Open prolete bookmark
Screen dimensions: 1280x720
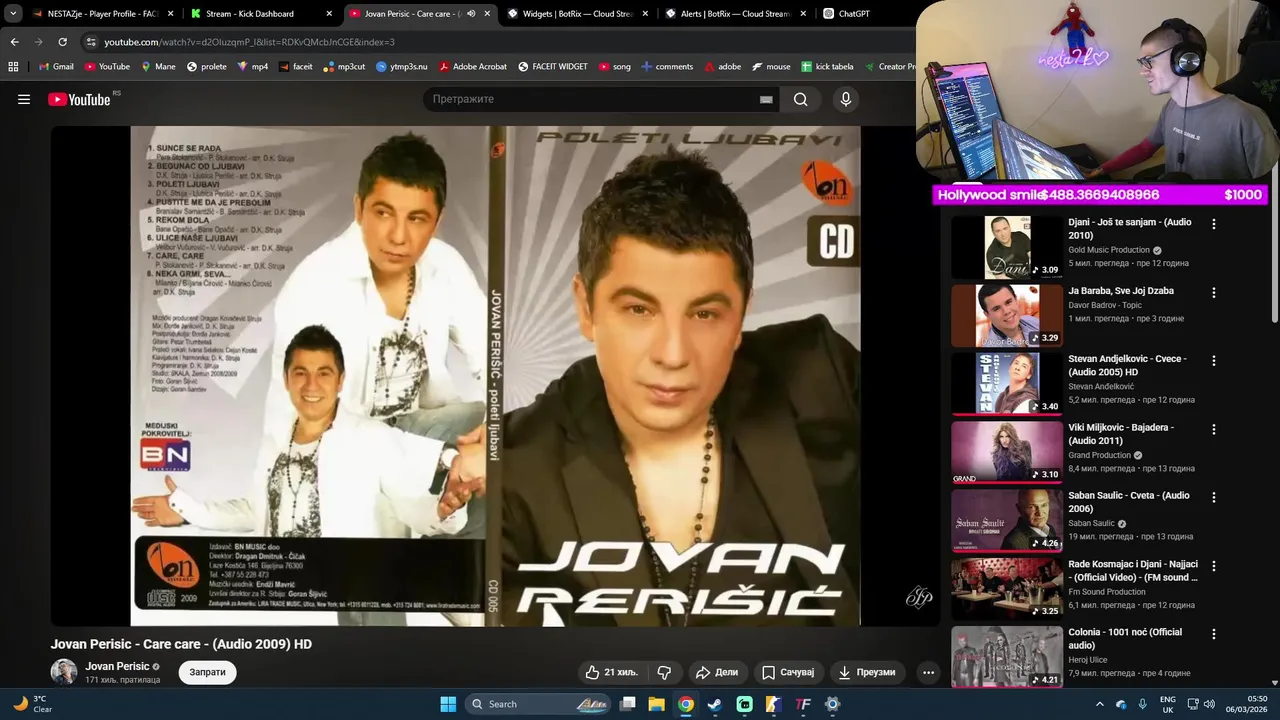coord(205,67)
